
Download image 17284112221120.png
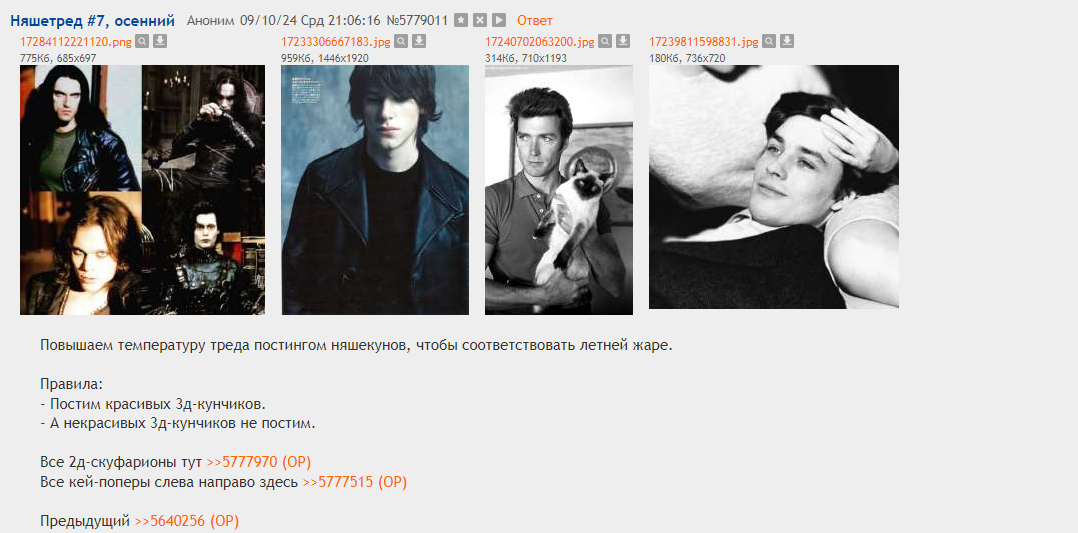pyautogui.click(x=160, y=41)
